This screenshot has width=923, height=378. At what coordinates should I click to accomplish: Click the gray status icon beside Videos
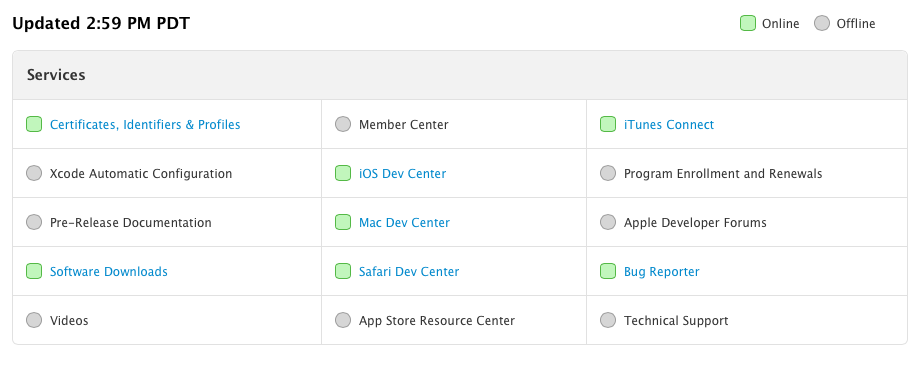click(x=34, y=320)
